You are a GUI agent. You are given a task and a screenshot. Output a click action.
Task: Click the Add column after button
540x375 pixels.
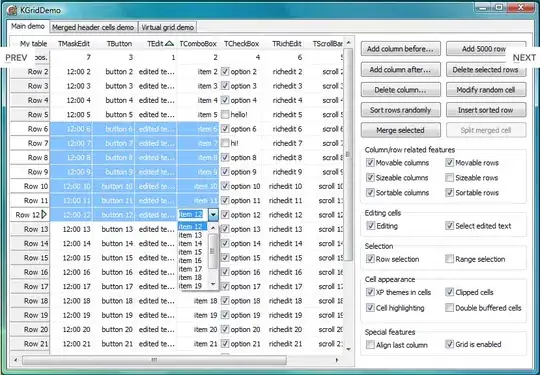401,70
